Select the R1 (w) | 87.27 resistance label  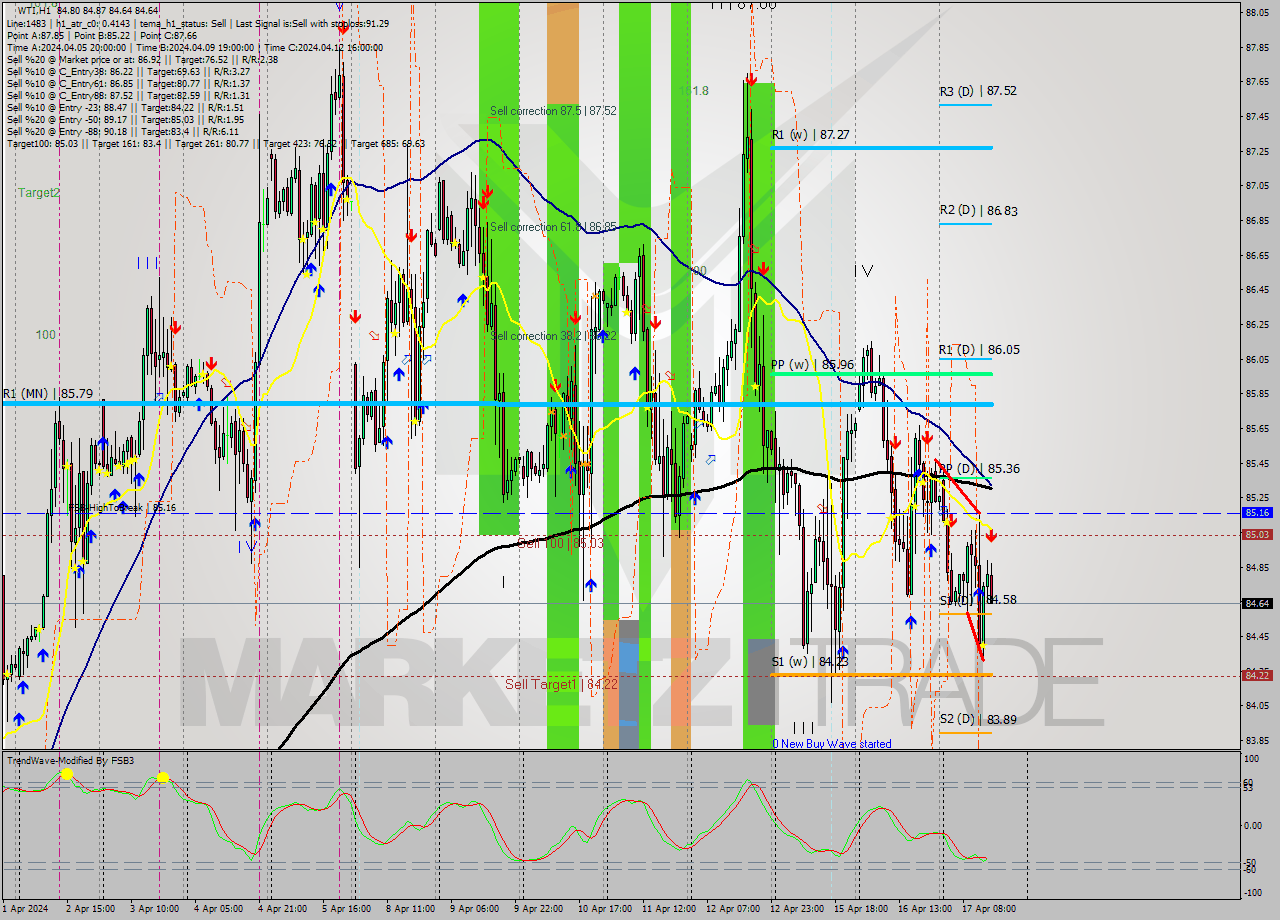point(811,134)
